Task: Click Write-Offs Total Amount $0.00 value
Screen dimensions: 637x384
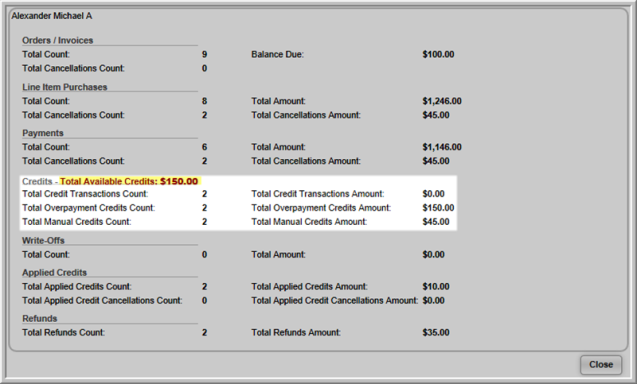Action: tap(433, 254)
